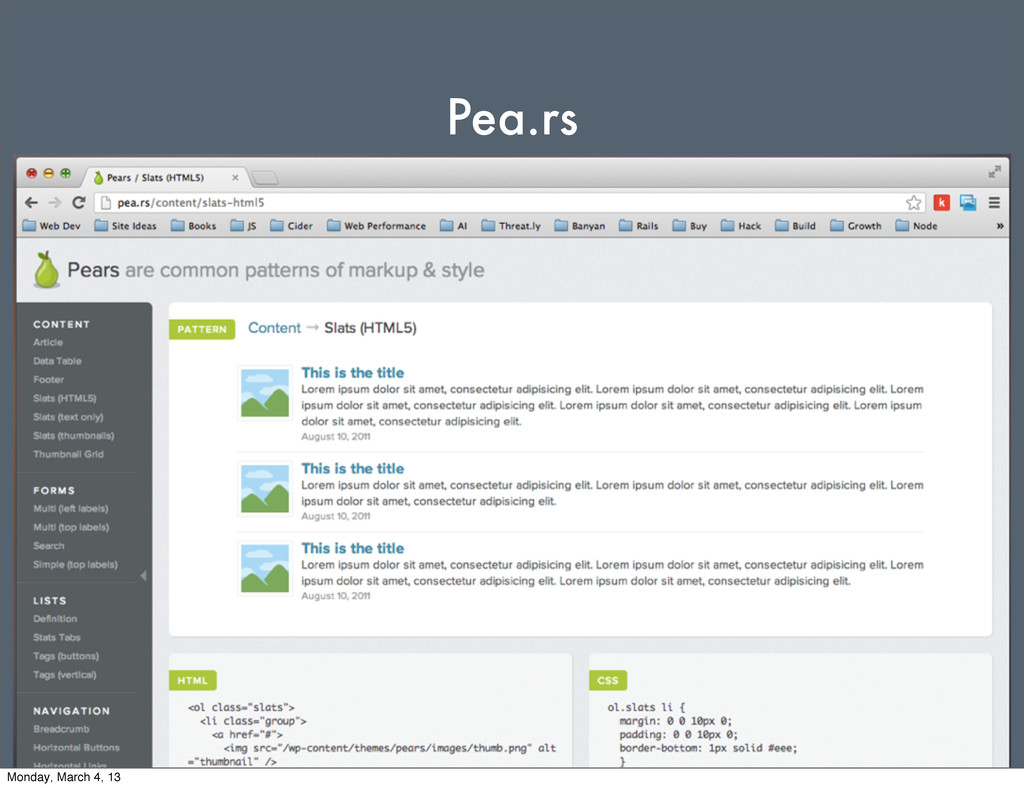The height and width of the screenshot is (788, 1024).
Task: Open the Buy bookmark folder
Action: click(x=690, y=226)
